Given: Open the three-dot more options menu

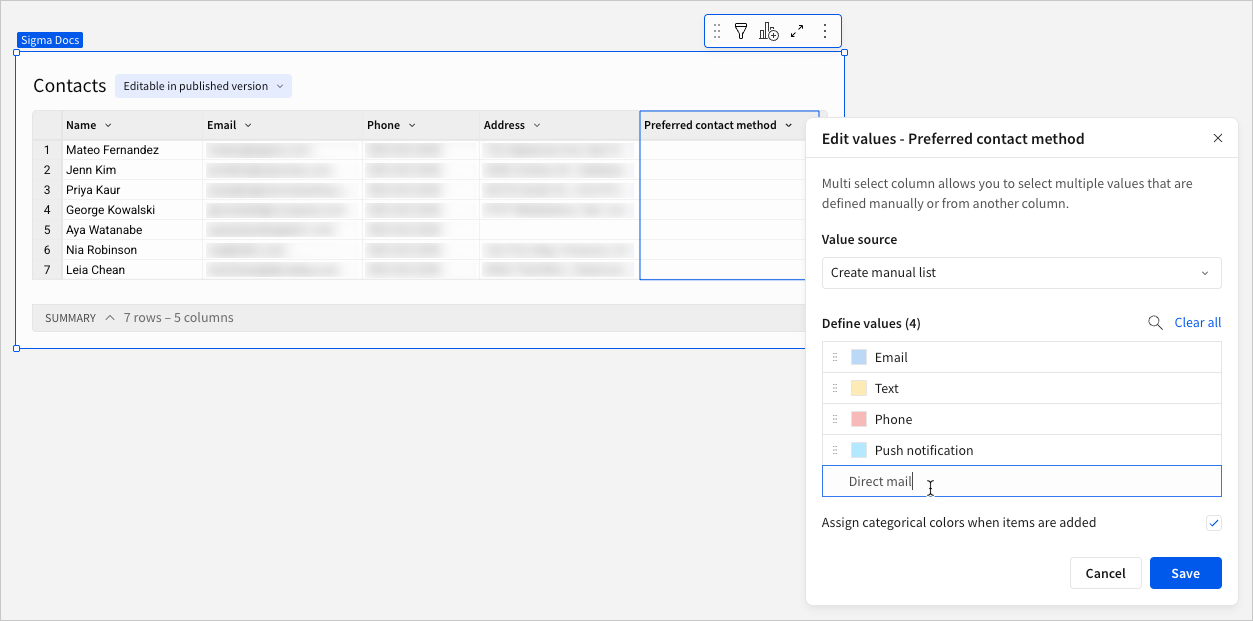Looking at the screenshot, I should click(x=825, y=31).
